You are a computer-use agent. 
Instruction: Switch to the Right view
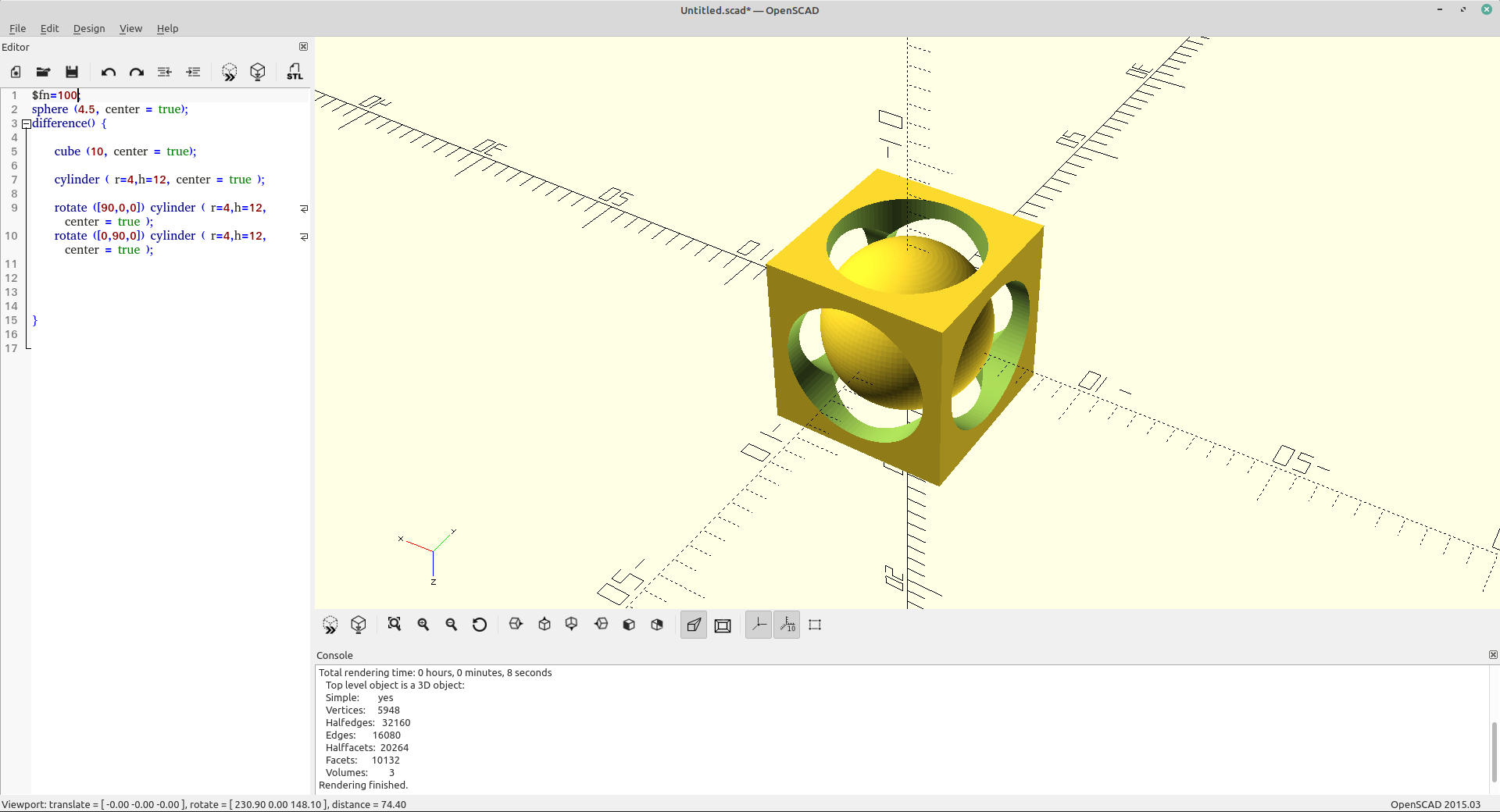[516, 625]
